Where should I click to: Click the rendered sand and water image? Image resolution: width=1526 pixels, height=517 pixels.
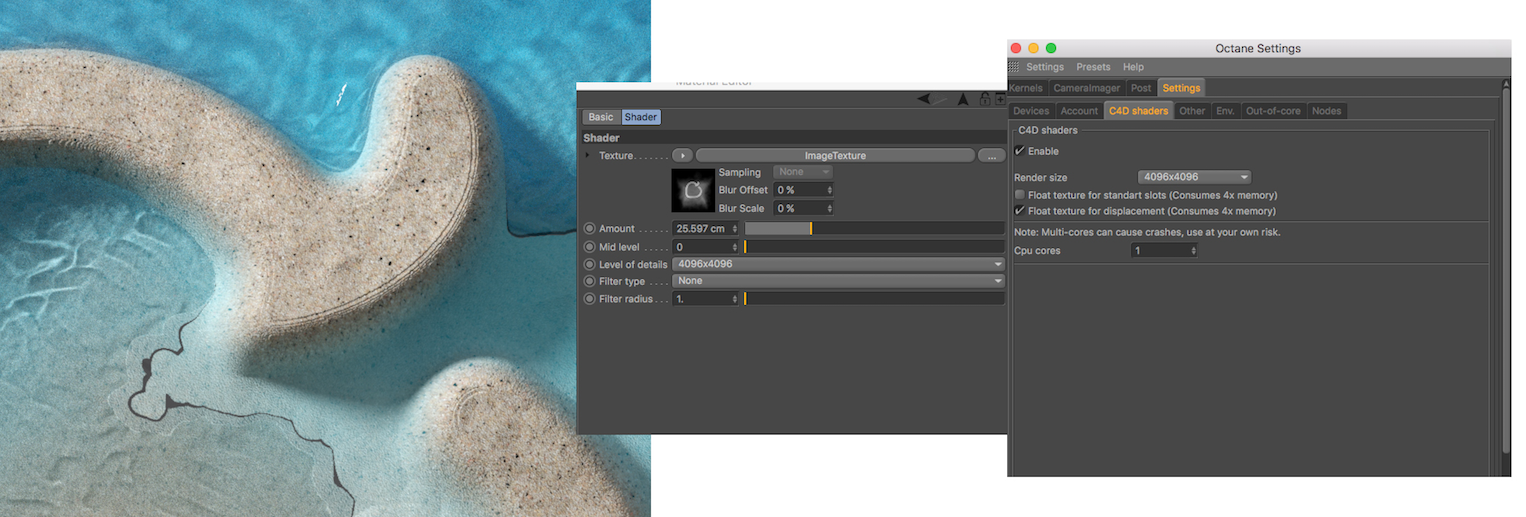coord(325,258)
